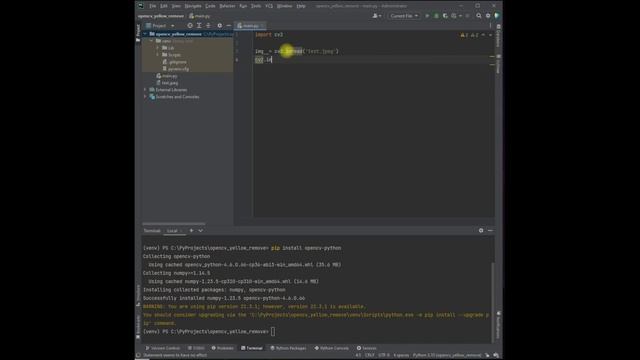Toggle the Notifications side tool window button
Viewport: 640px width, 360px height.
pyautogui.click(x=498, y=324)
